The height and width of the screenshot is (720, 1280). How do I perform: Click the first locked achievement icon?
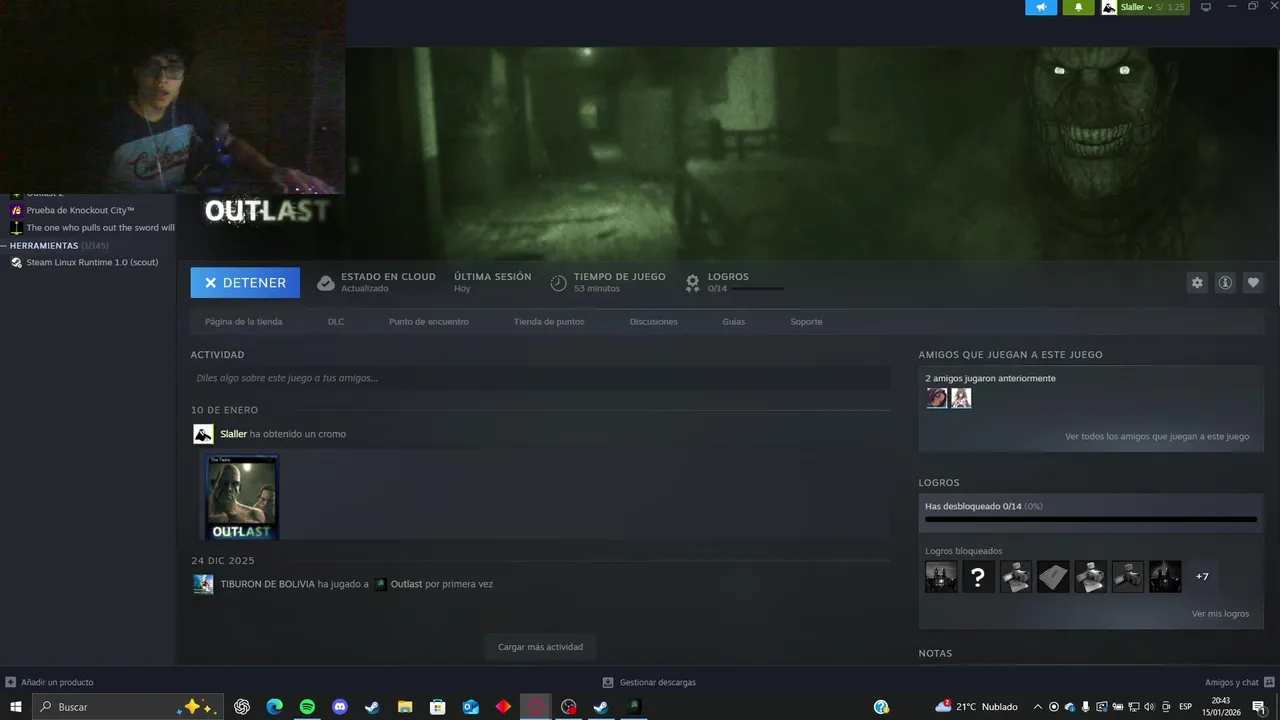coord(941,577)
